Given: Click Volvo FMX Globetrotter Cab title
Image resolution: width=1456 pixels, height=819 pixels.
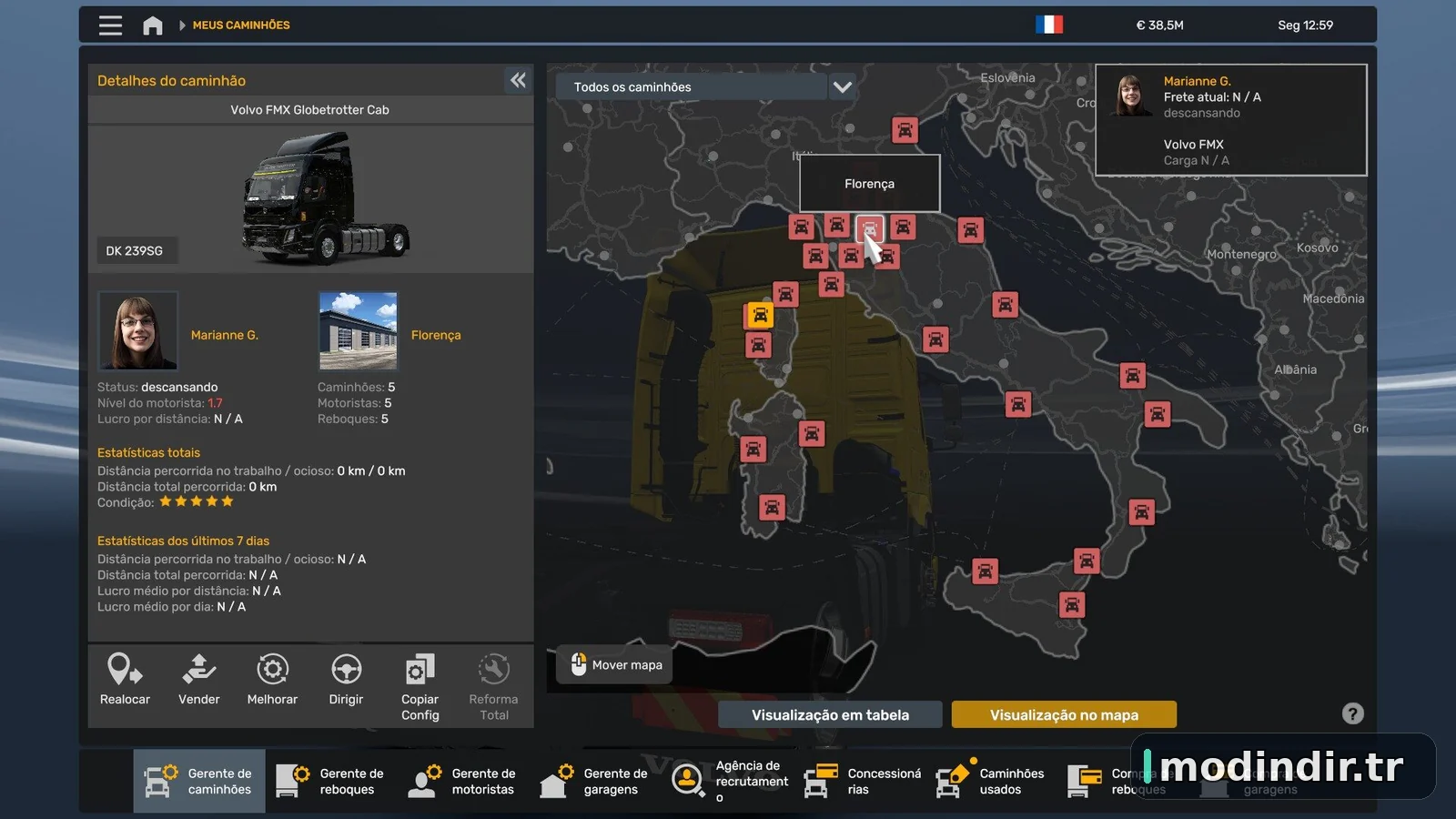Looking at the screenshot, I should tap(309, 110).
